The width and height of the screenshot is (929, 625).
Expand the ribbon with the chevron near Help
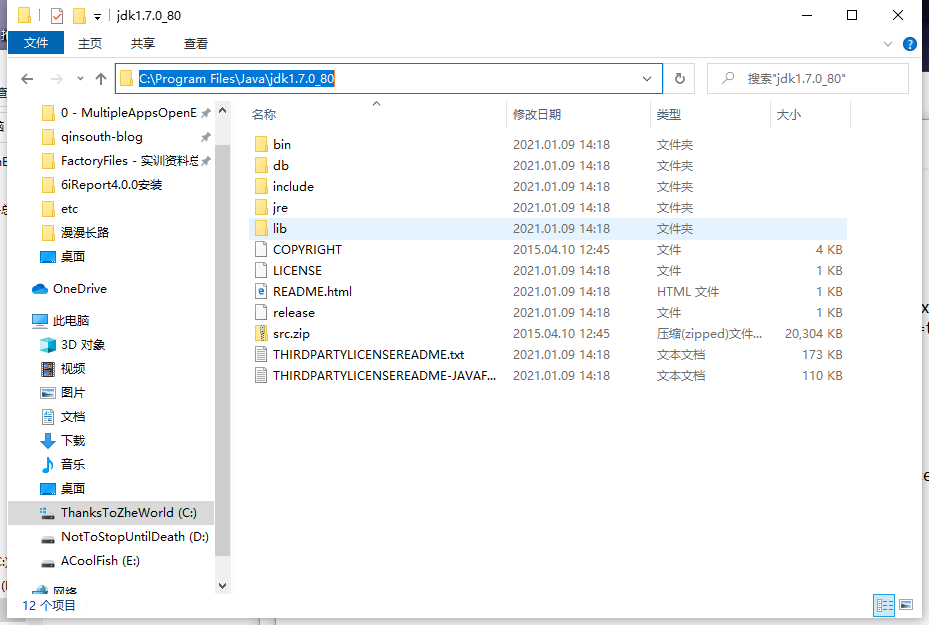tap(886, 43)
